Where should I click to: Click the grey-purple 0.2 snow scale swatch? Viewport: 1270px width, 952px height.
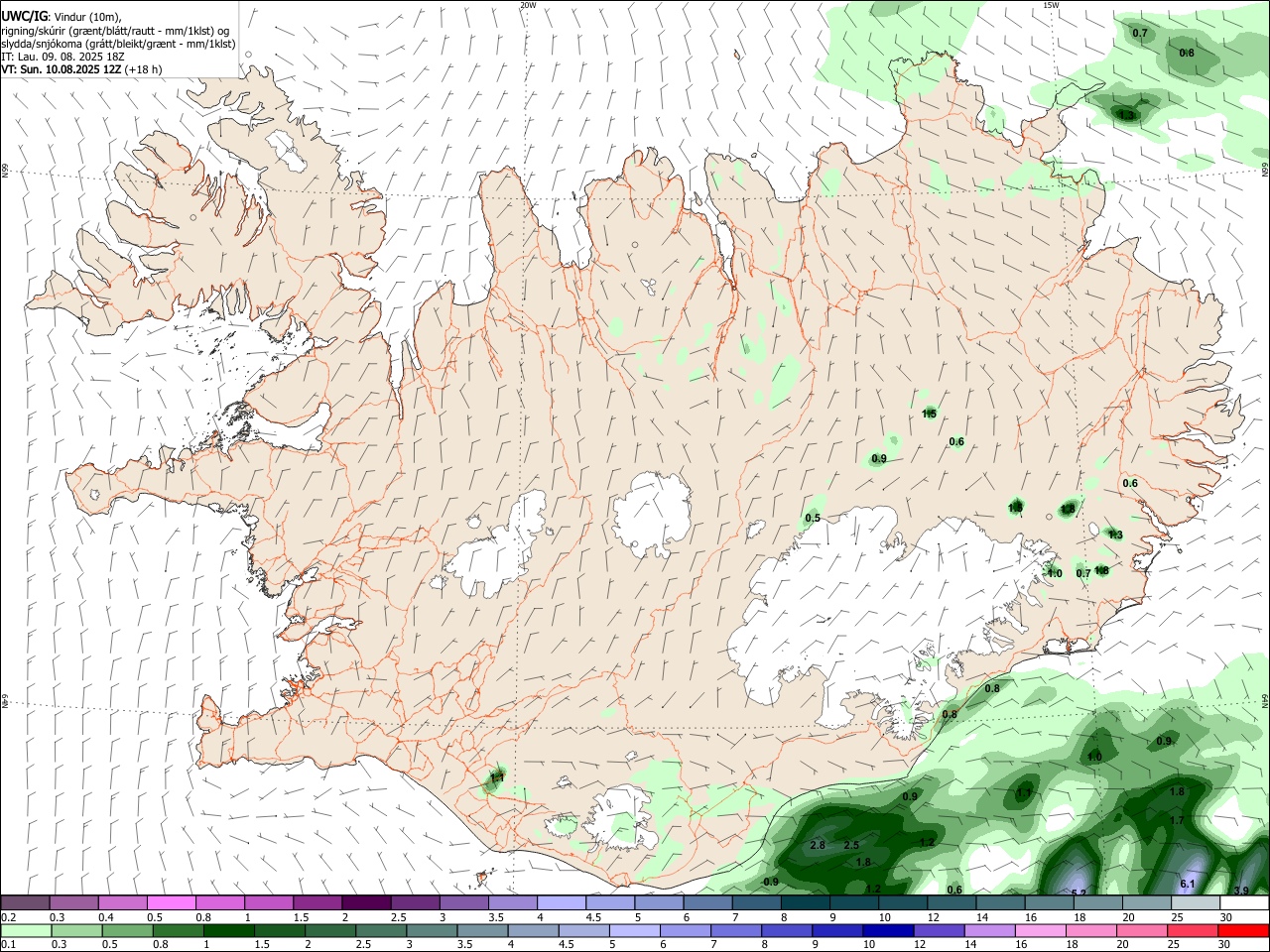[25, 903]
